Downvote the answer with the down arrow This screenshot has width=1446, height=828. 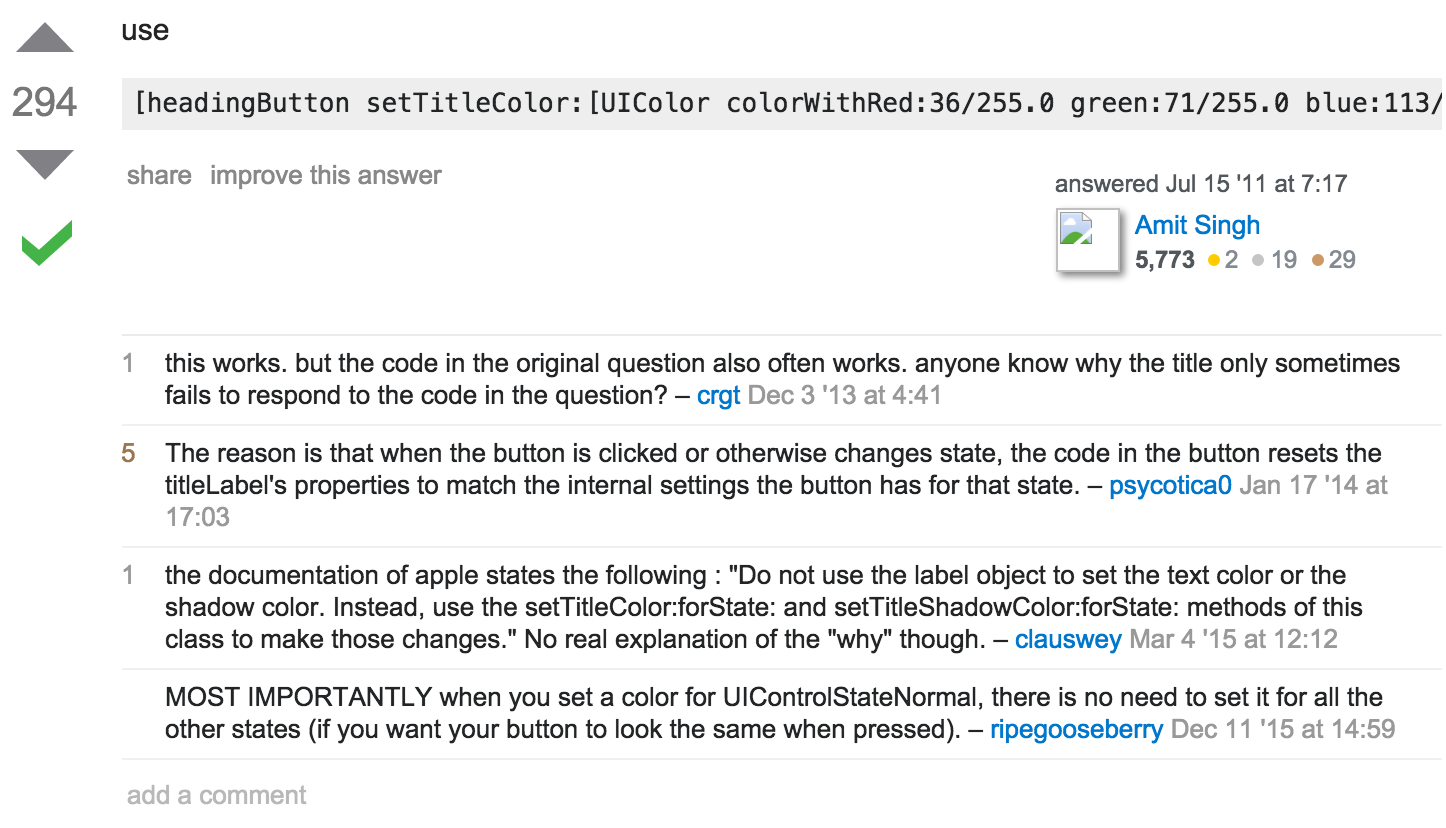[x=45, y=164]
